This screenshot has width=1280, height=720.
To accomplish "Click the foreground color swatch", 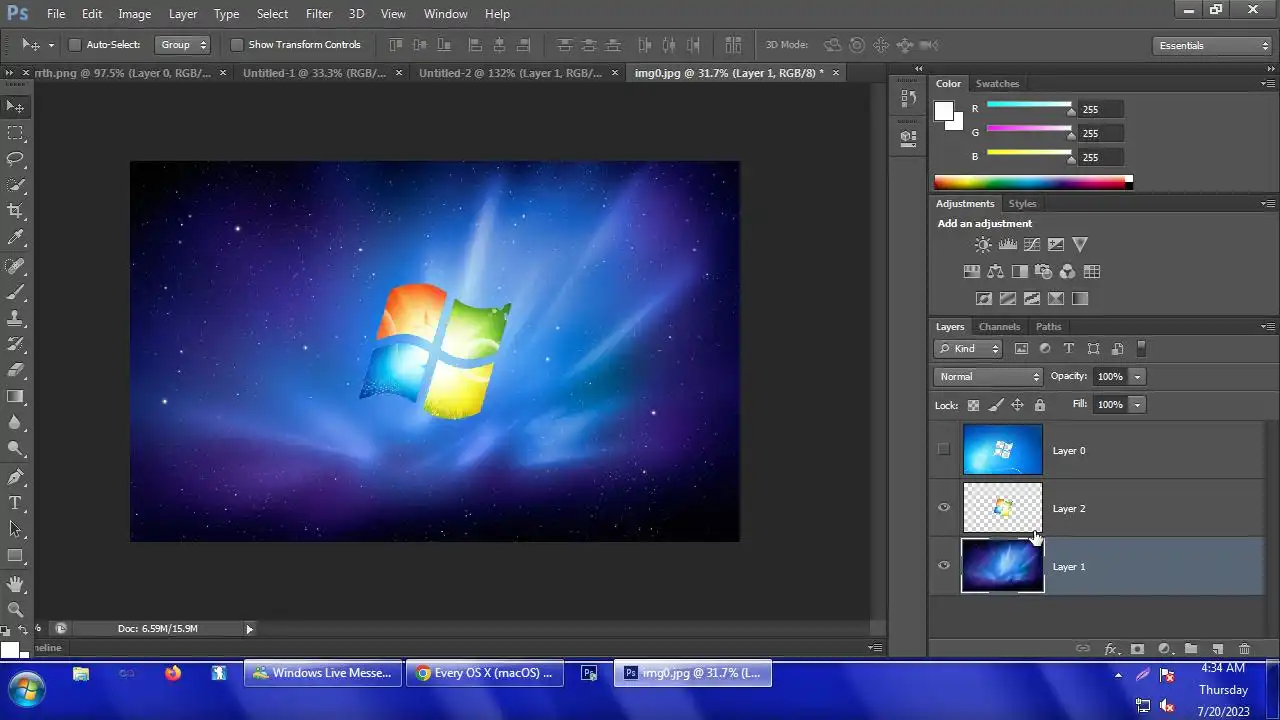I will 944,112.
